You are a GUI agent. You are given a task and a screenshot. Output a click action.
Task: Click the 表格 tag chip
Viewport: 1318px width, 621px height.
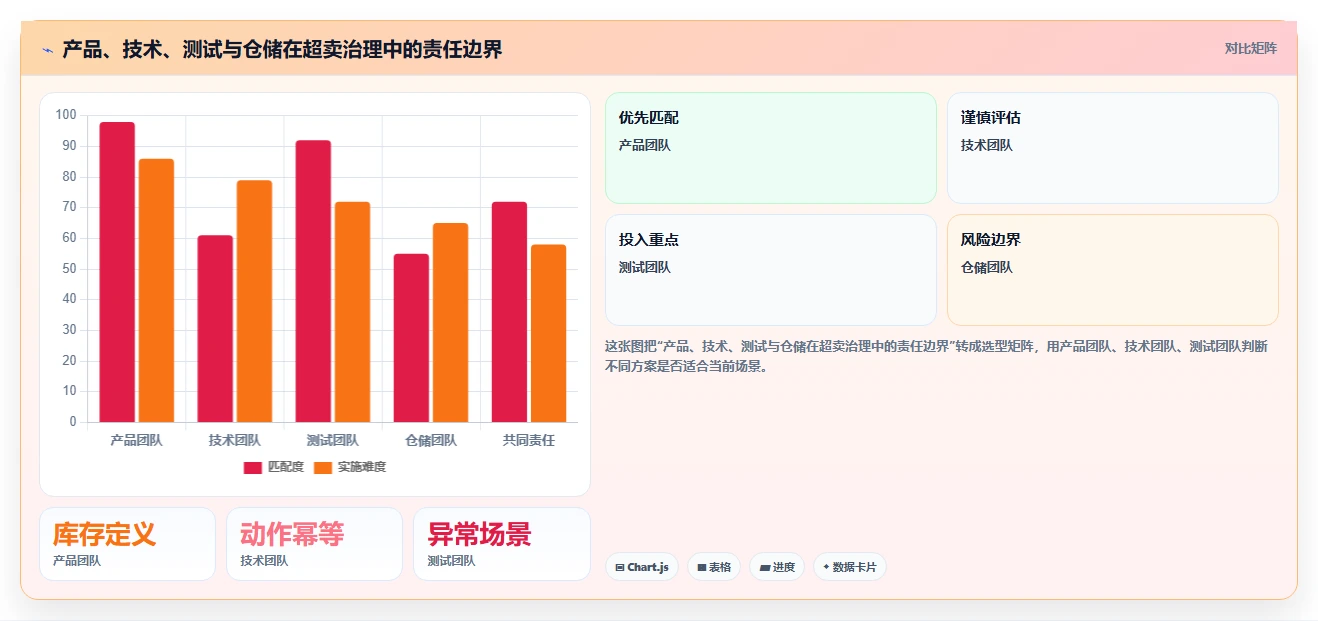tap(714, 567)
